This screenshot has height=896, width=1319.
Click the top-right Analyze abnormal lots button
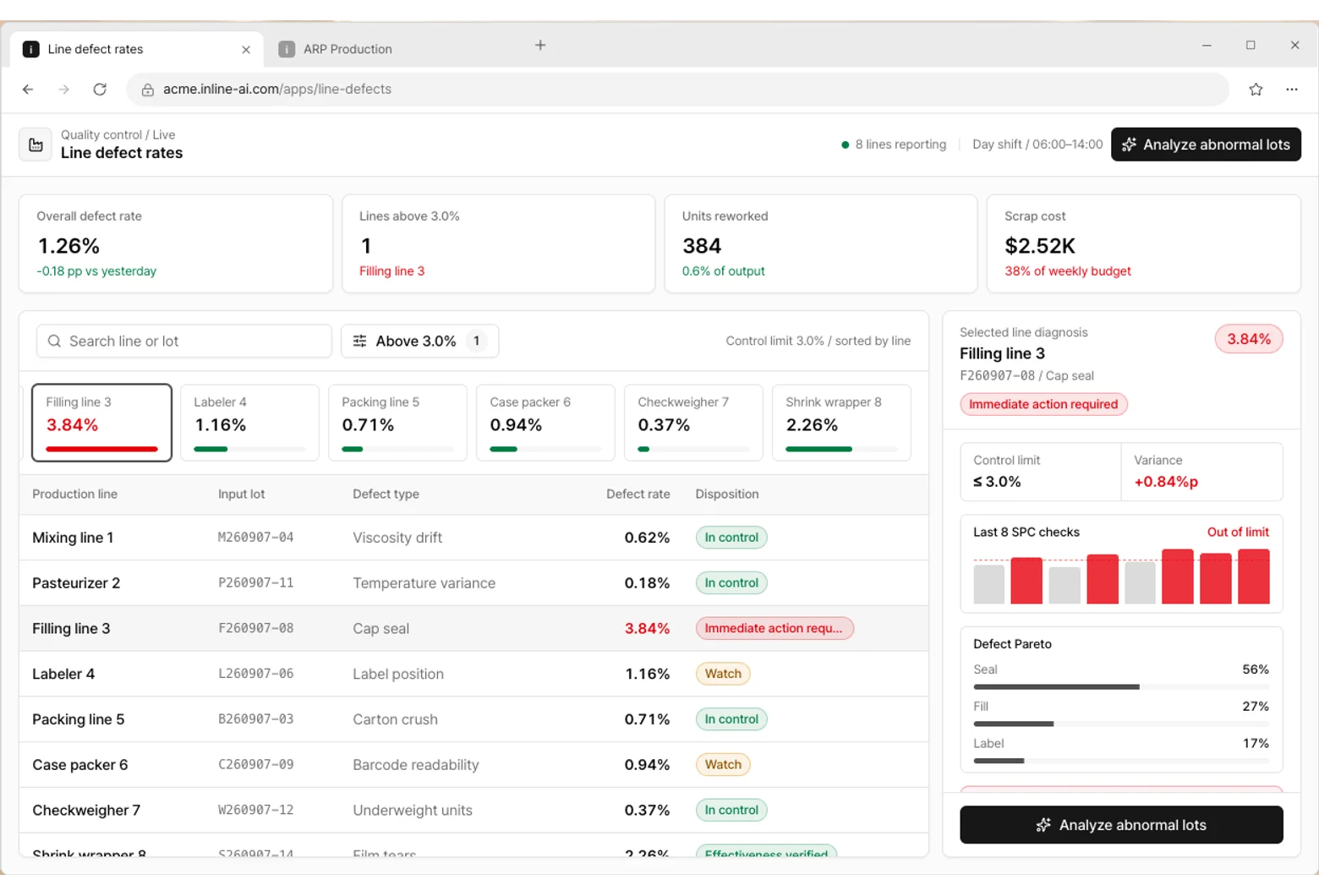[1206, 145]
